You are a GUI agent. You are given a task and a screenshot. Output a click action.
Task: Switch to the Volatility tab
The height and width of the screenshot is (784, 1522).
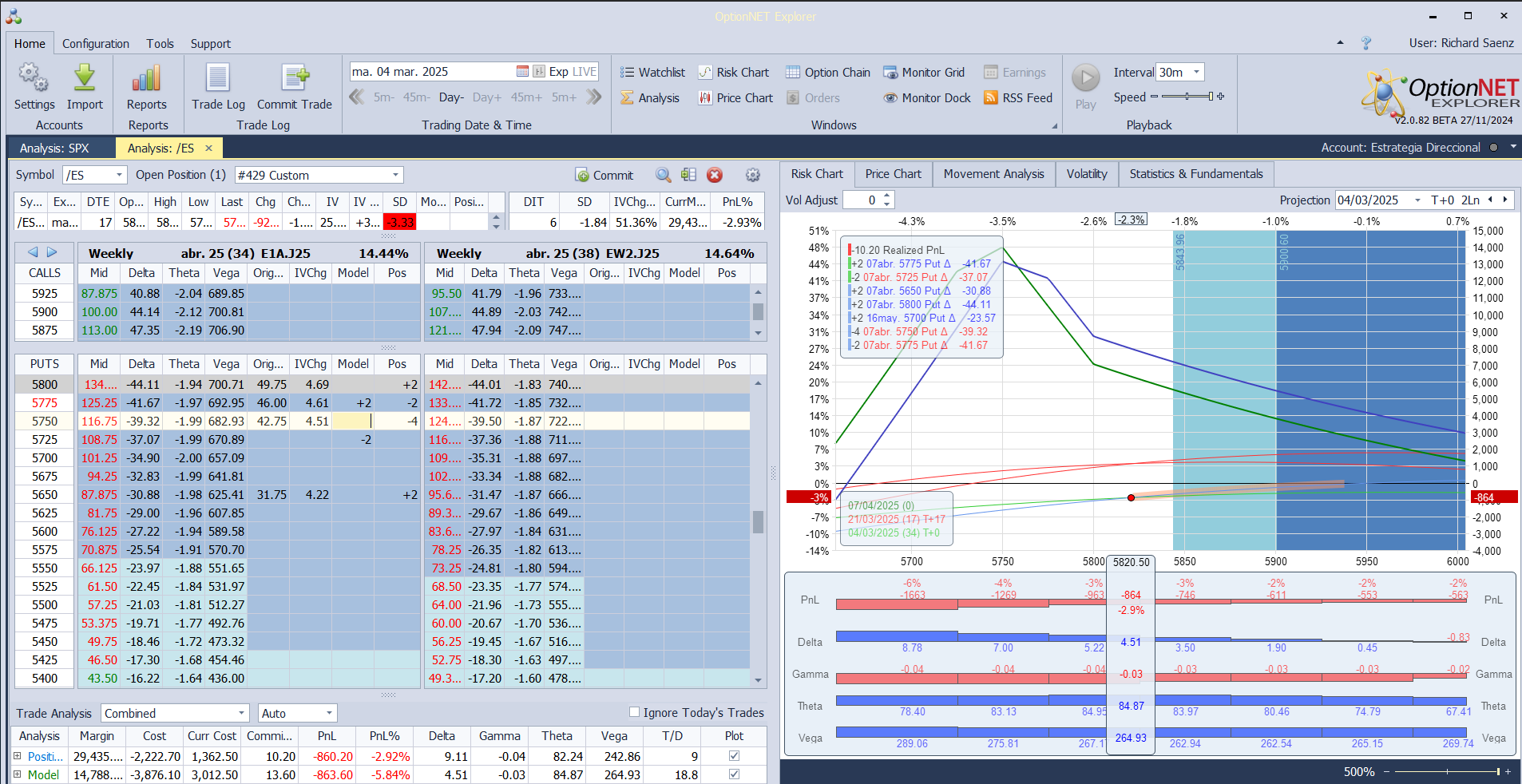point(1087,173)
